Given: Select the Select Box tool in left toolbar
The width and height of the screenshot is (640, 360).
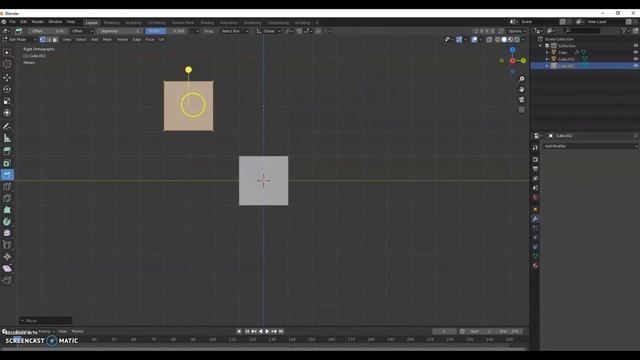Looking at the screenshot, I should click(7, 53).
